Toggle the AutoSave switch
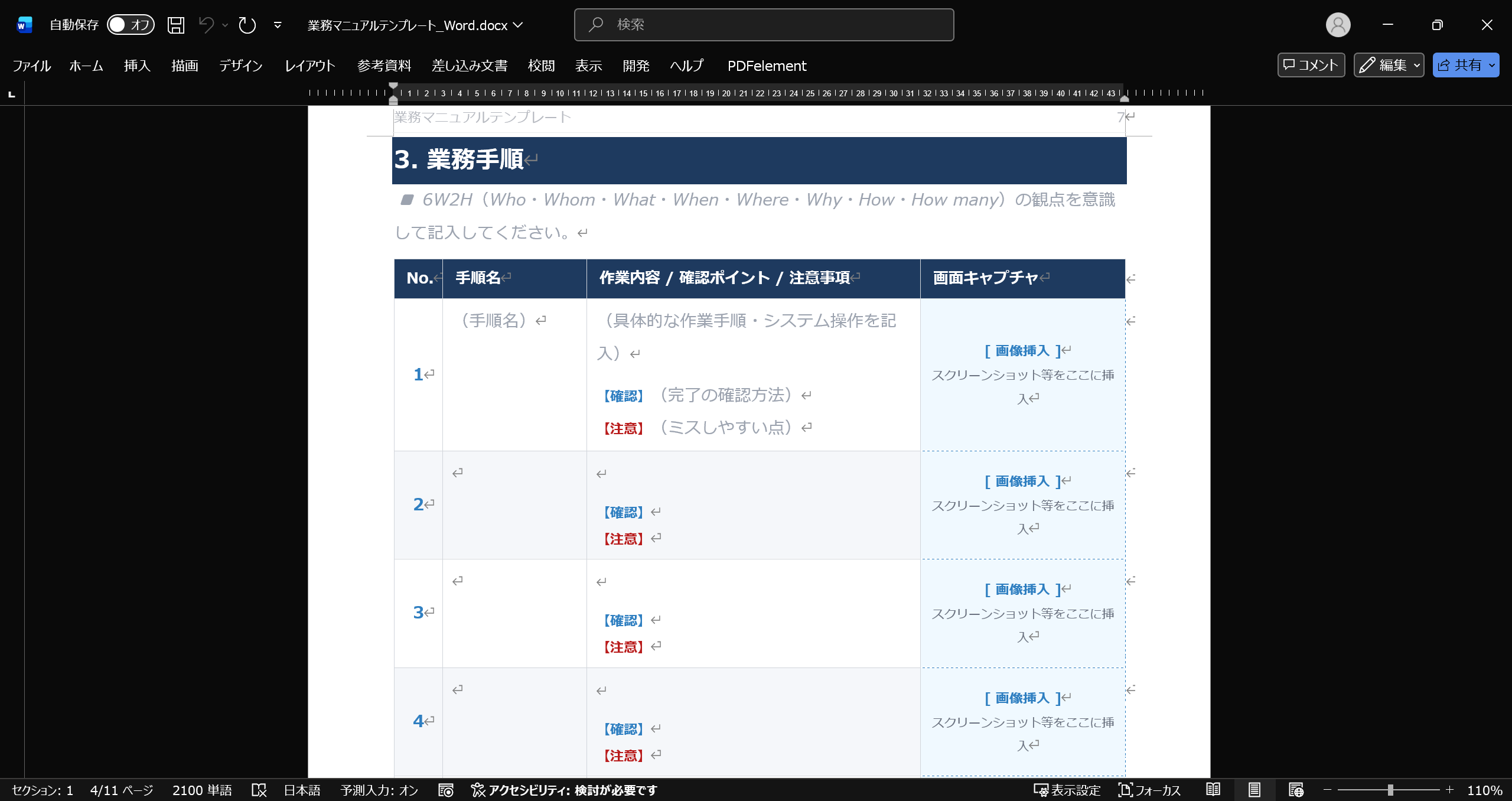 [x=131, y=25]
